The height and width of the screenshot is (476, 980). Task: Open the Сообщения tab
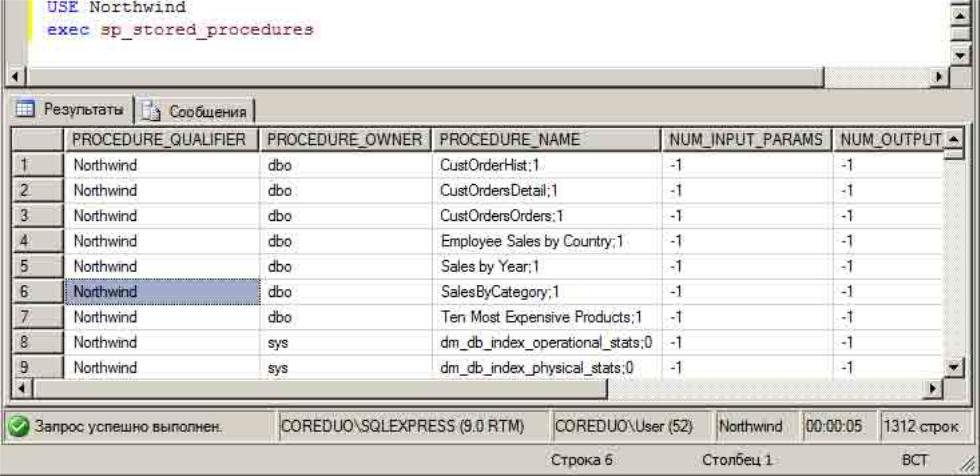[x=195, y=112]
